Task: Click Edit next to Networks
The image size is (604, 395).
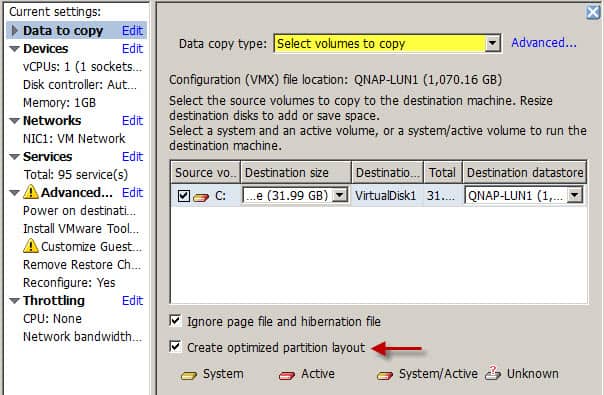Action: tap(133, 121)
